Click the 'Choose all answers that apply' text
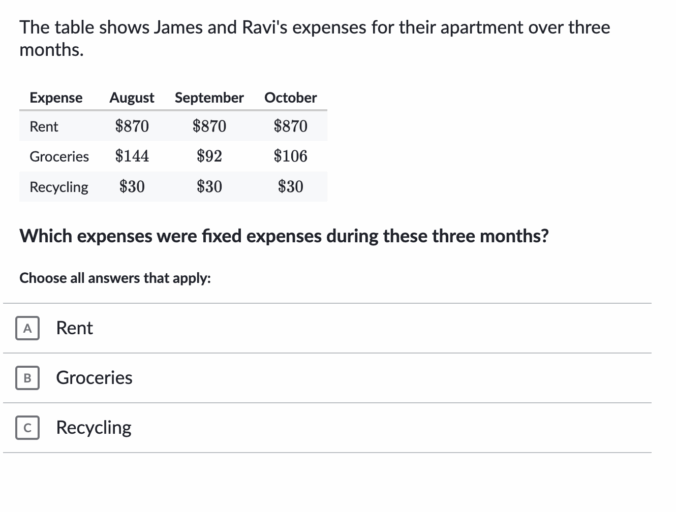Viewport: 676px width, 512px height. (115, 278)
